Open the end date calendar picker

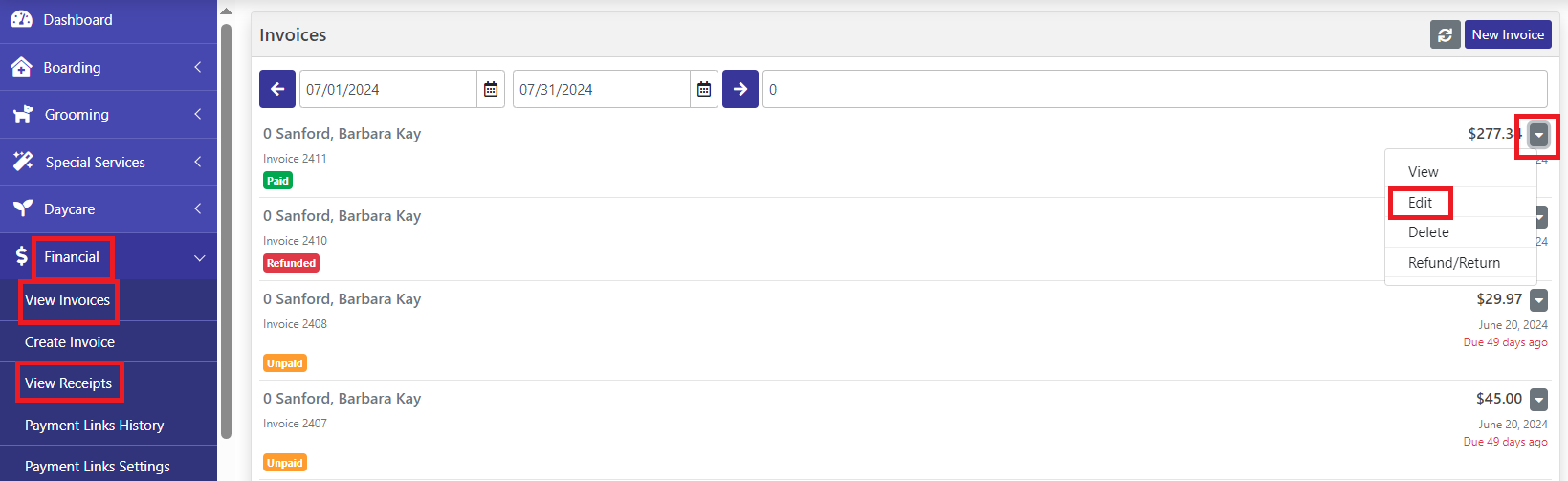[x=704, y=89]
